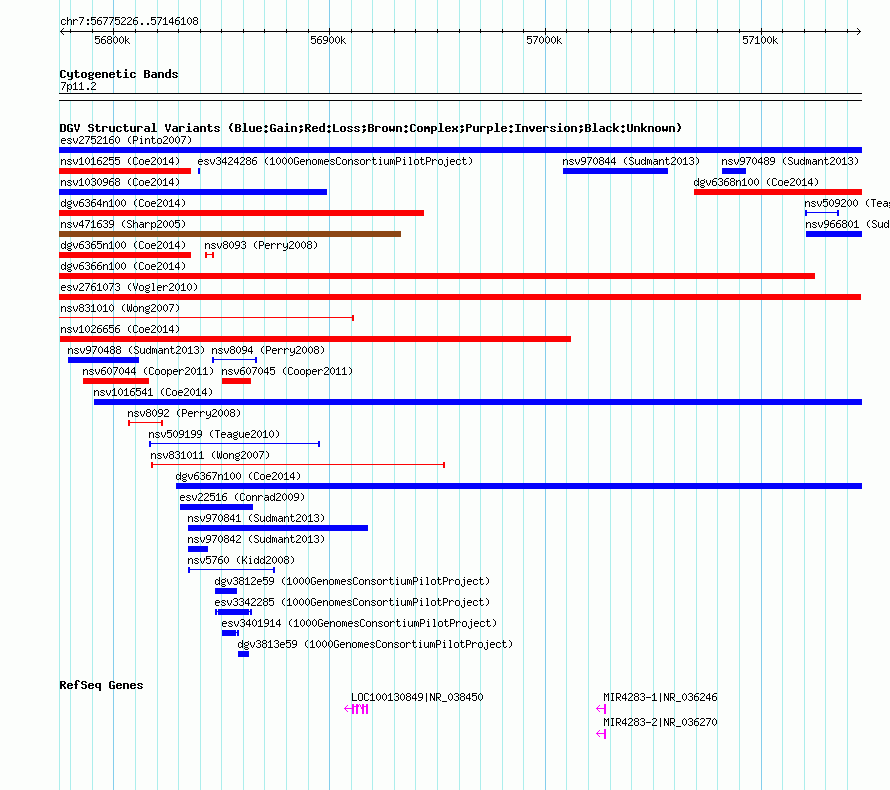Click the MIR4283-1 gene arrow glyph
The width and height of the screenshot is (890, 790).
click(602, 709)
